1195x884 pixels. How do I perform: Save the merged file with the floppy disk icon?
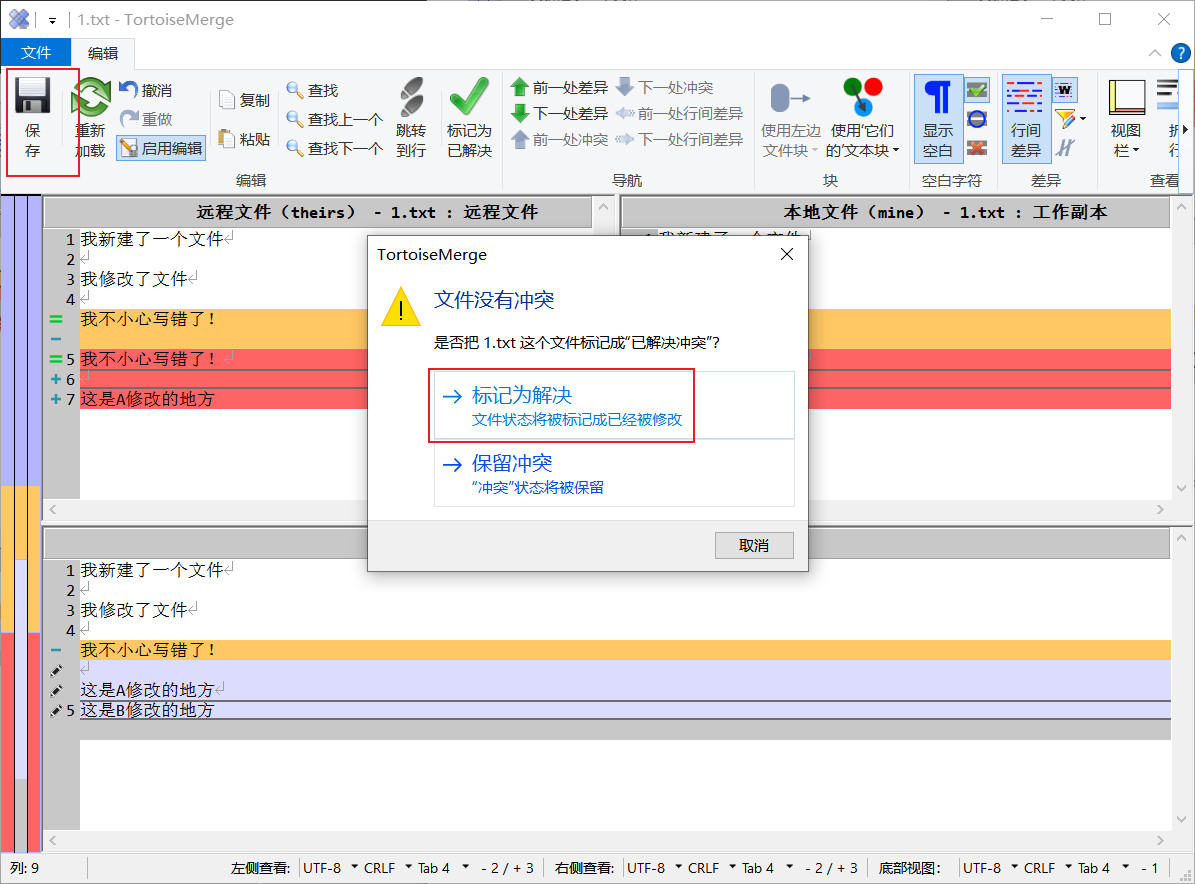tap(33, 118)
